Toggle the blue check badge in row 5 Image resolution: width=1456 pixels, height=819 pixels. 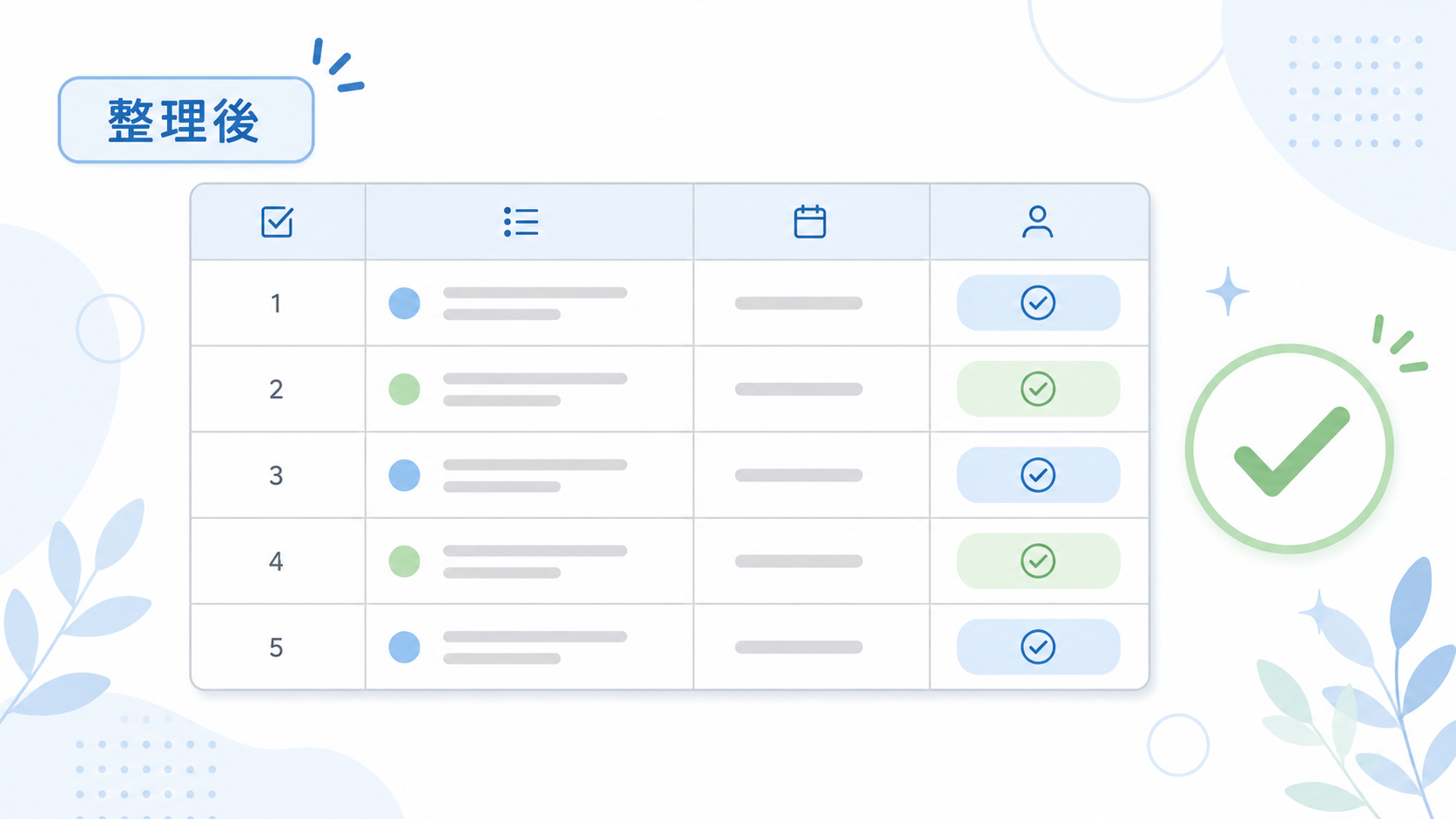pyautogui.click(x=1038, y=647)
